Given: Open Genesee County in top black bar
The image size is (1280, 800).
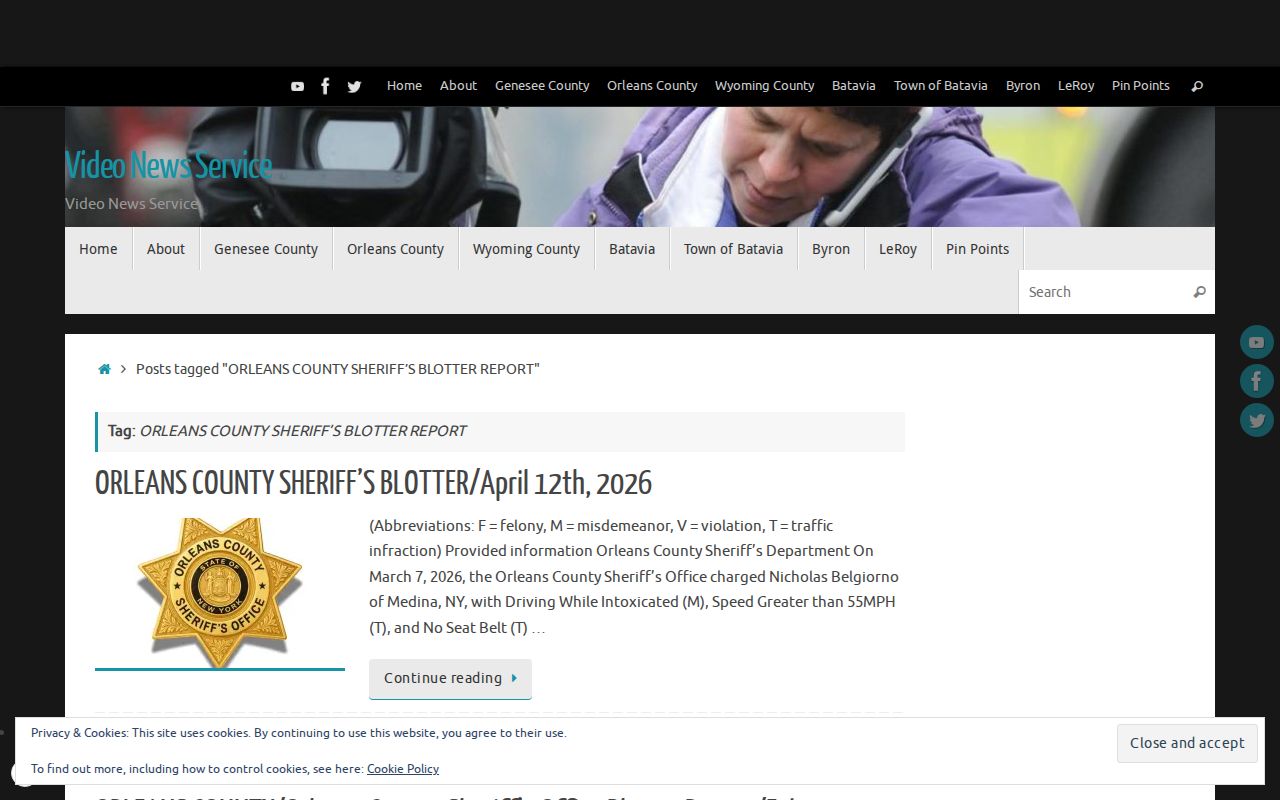Looking at the screenshot, I should [x=542, y=86].
